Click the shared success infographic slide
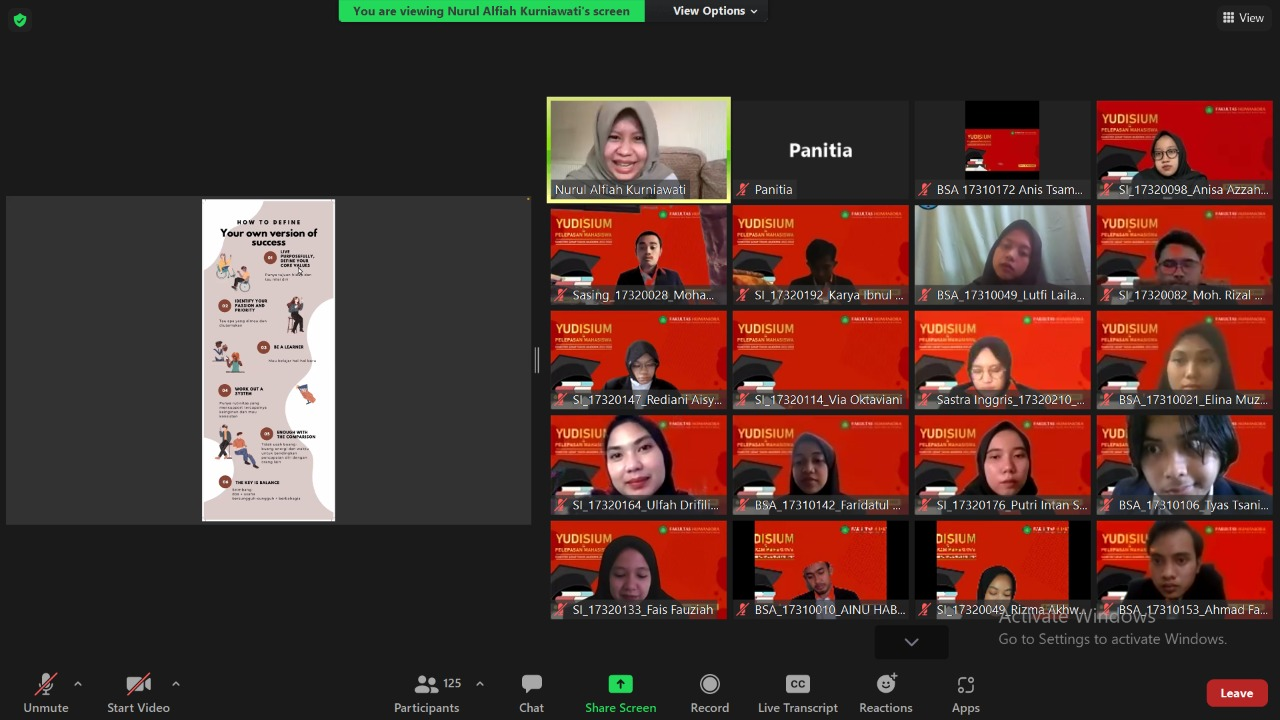Viewport: 1280px width, 720px height. [x=268, y=360]
